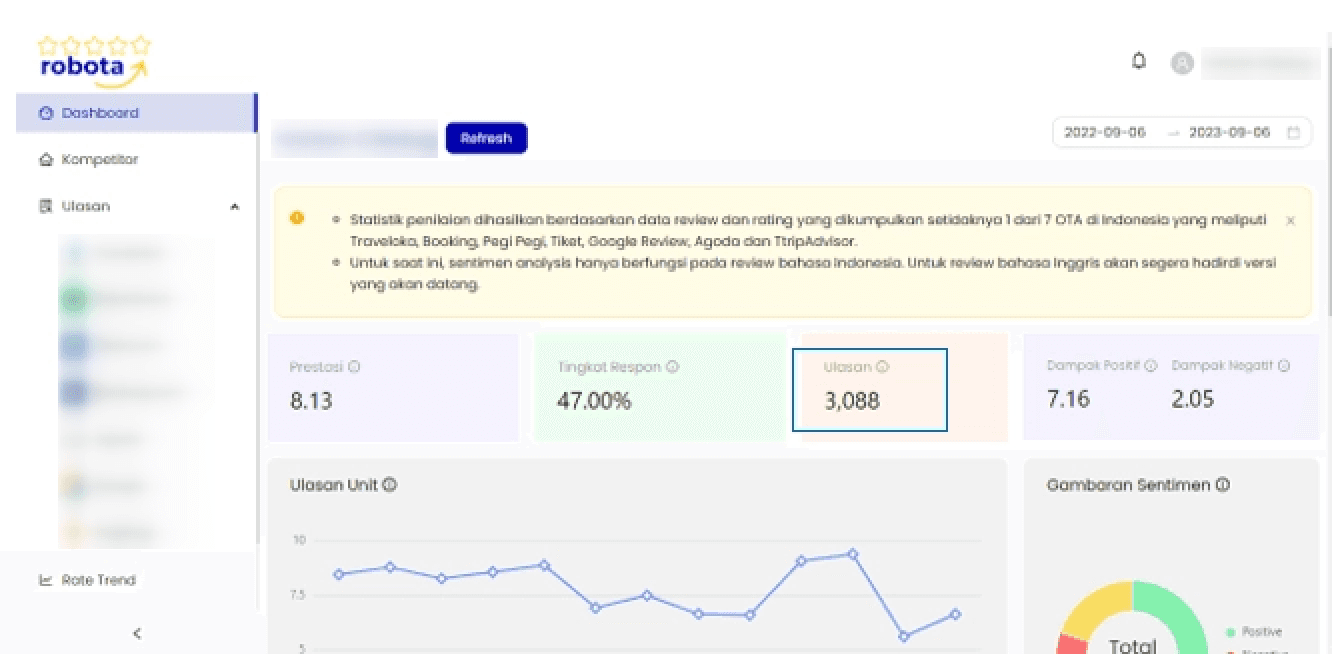Toggle the Positive legend entry
Screen dimensions: 1332x654
click(x=1254, y=632)
